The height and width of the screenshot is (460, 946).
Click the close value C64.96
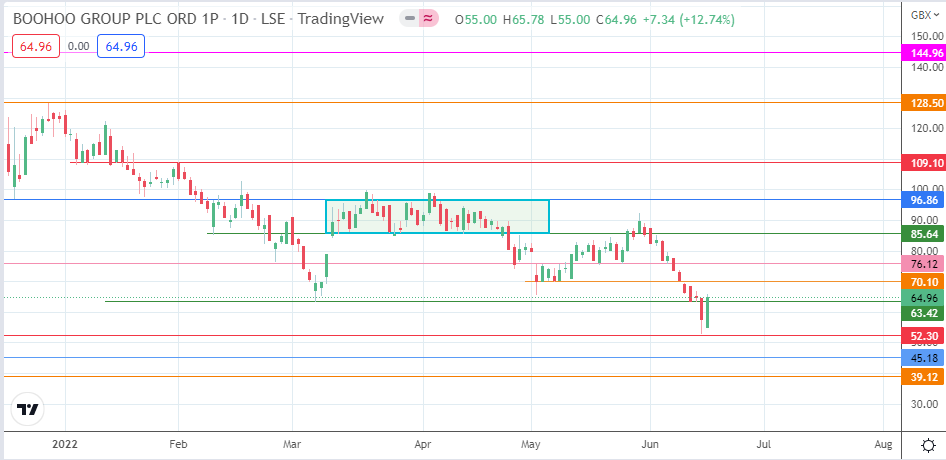point(616,19)
